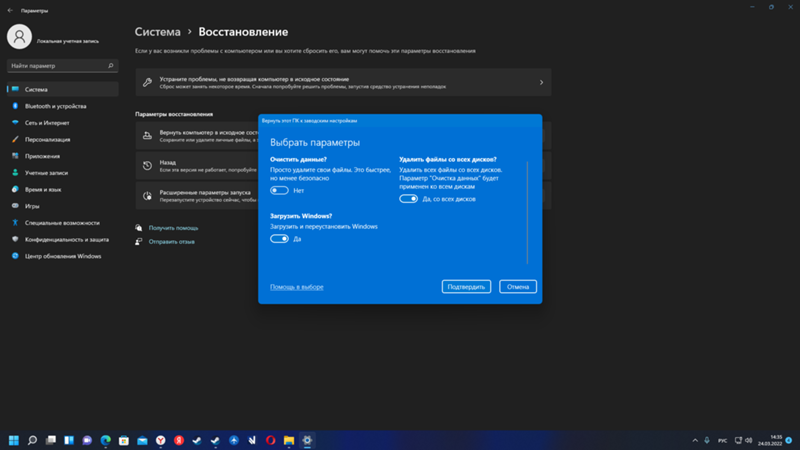Image resolution: width=800 pixels, height=450 pixels.
Task: Click the "Учетные записи" person icon
Action: [x=15, y=173]
